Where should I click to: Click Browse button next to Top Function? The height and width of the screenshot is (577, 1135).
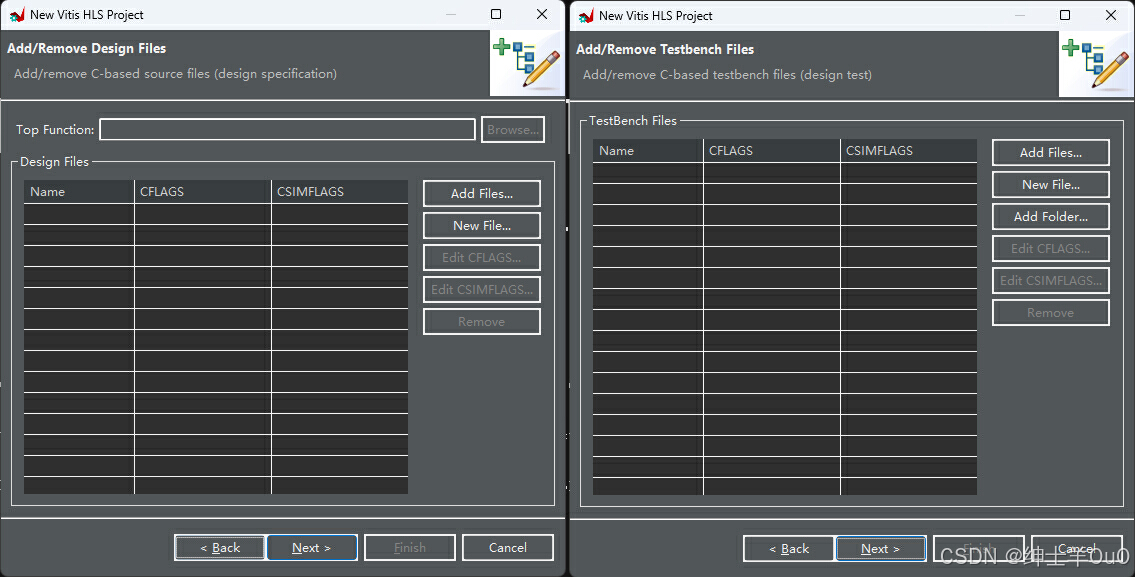512,130
